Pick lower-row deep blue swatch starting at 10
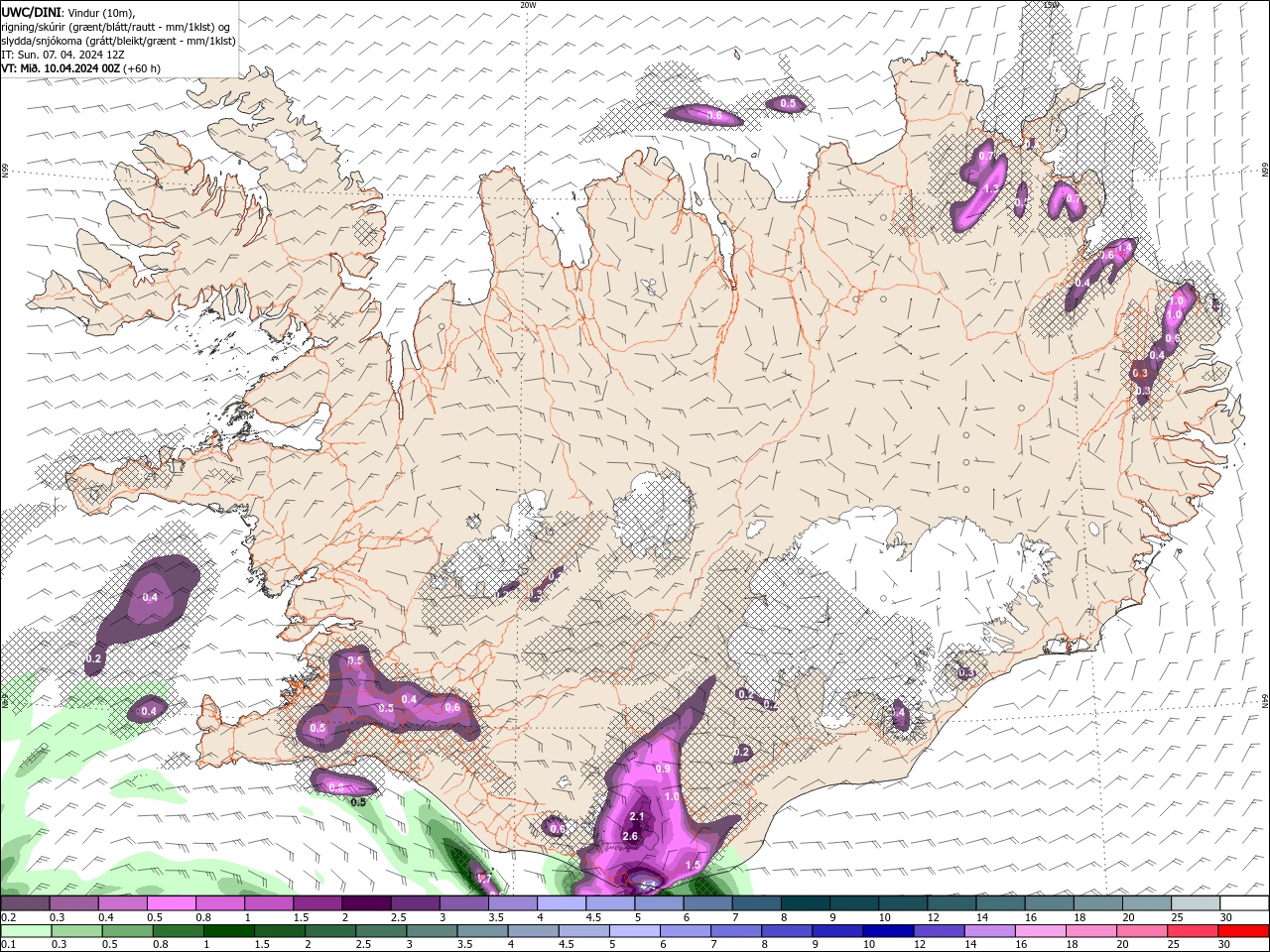 (889, 931)
